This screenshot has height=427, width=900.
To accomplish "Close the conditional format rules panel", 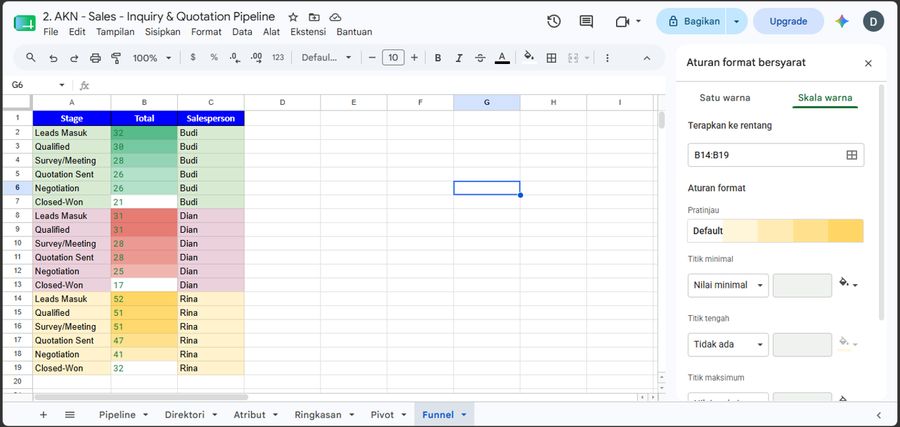I will point(868,63).
